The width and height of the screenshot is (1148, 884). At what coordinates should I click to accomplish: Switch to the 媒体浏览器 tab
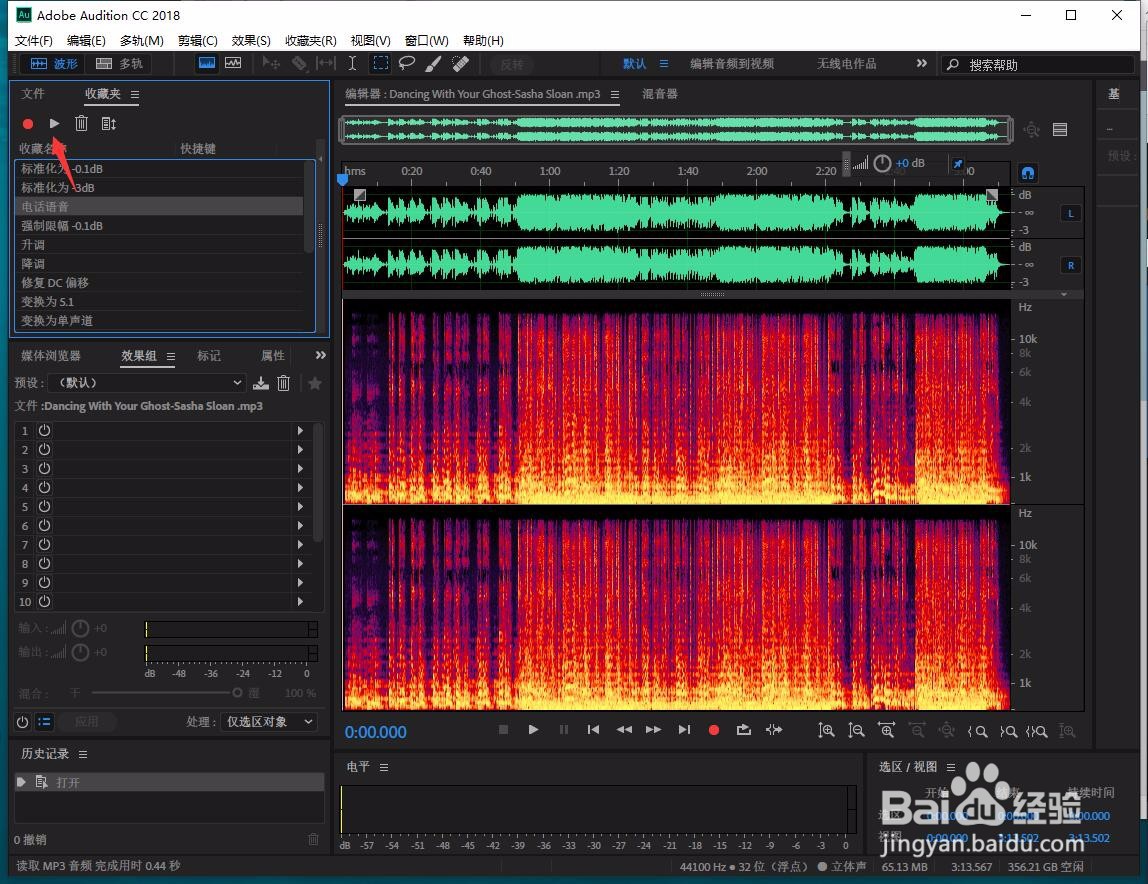tap(51, 355)
